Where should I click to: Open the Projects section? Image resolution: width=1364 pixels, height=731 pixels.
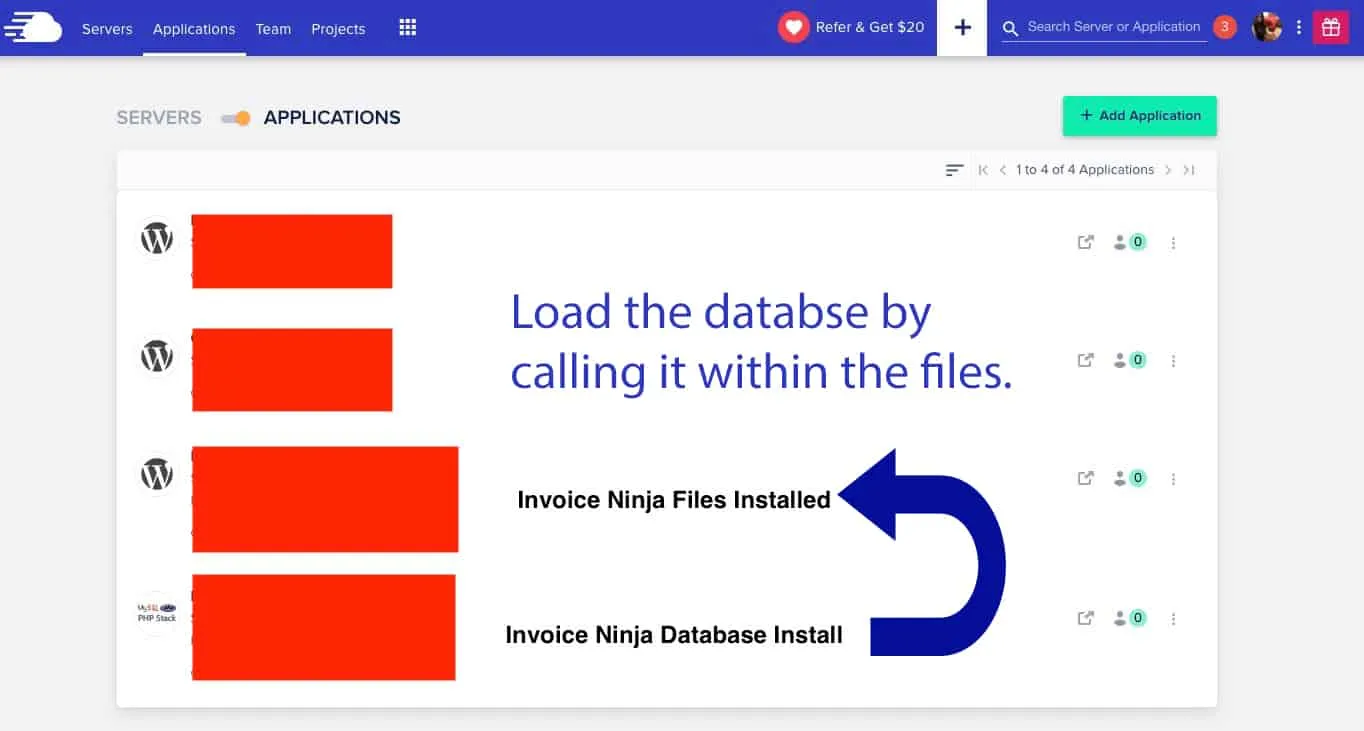(338, 28)
